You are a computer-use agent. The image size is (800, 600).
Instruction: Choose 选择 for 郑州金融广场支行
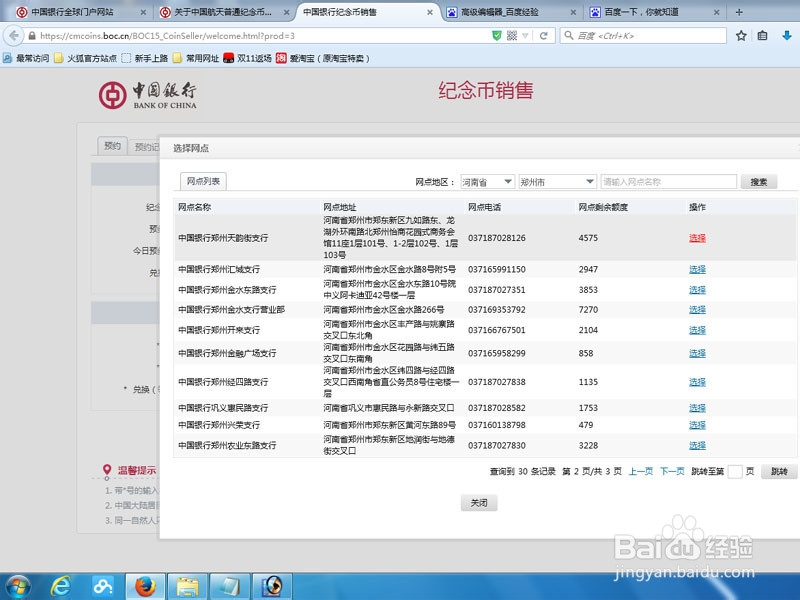[697, 353]
